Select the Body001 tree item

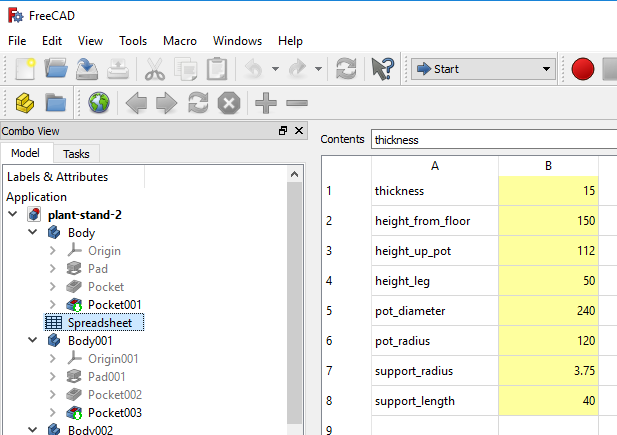point(90,341)
